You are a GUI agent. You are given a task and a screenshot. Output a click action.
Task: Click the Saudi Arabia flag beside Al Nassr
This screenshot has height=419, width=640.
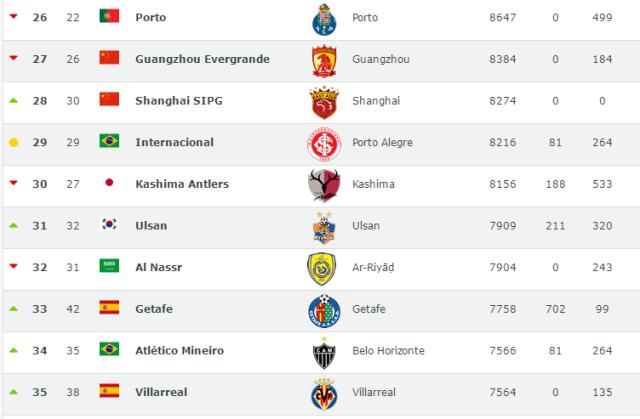[x=109, y=266]
